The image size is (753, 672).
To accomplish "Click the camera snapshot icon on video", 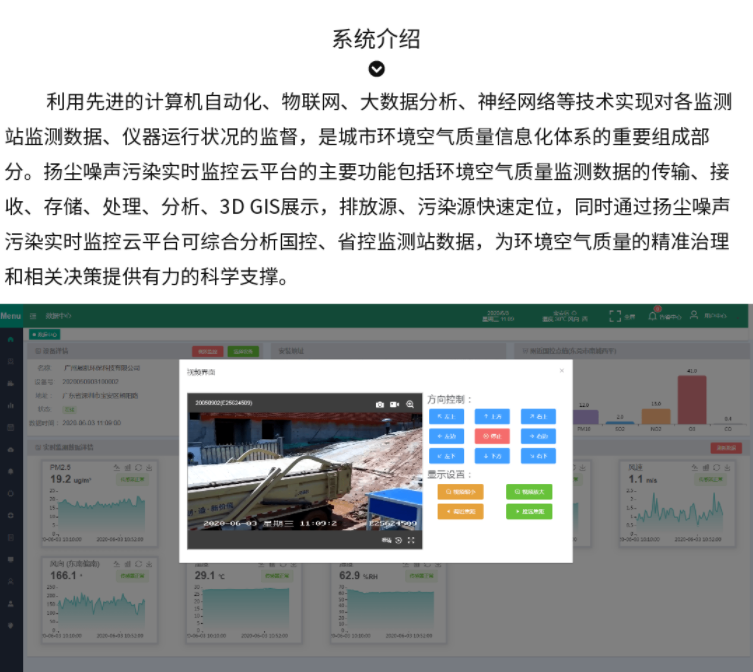I will pos(380,404).
